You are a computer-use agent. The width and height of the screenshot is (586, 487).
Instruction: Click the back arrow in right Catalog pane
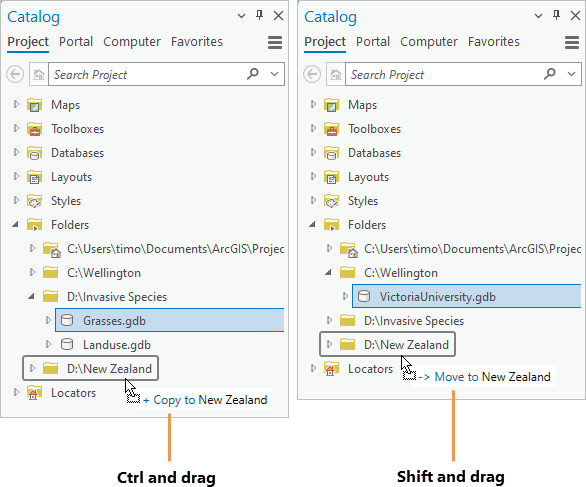pyautogui.click(x=312, y=74)
